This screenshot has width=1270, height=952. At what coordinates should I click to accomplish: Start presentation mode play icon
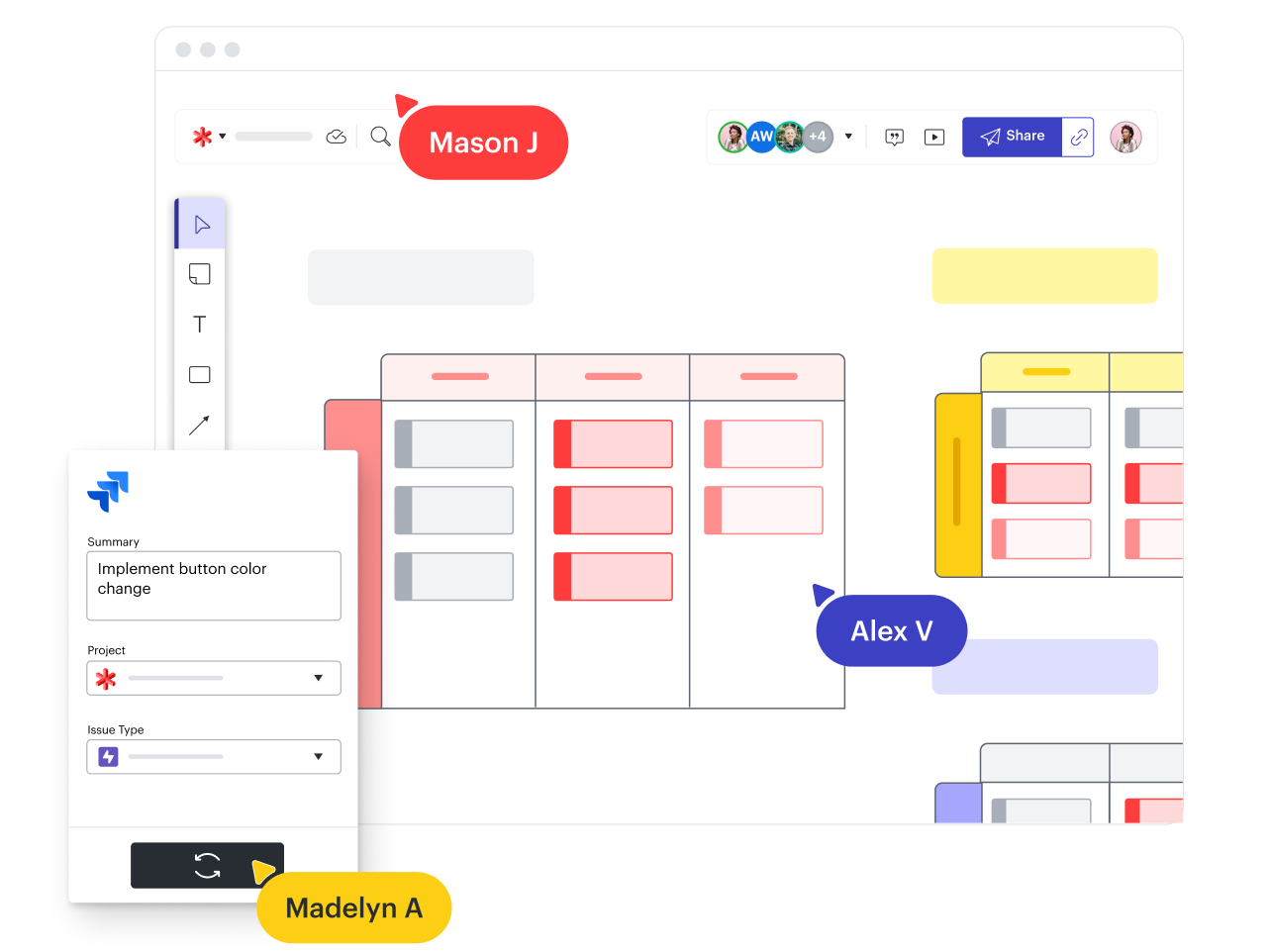[934, 138]
